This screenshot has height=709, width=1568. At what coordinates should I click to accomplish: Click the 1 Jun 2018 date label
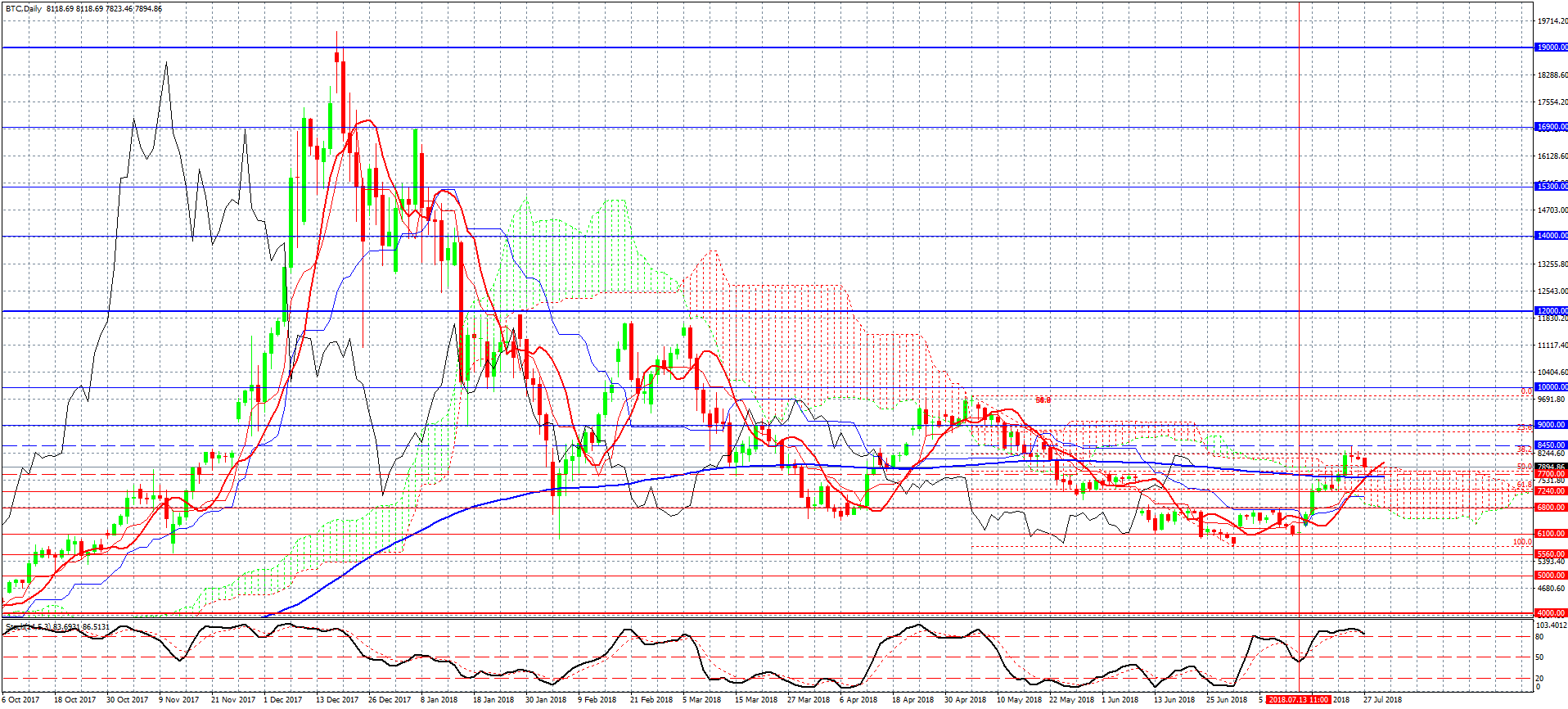pyautogui.click(x=1120, y=700)
